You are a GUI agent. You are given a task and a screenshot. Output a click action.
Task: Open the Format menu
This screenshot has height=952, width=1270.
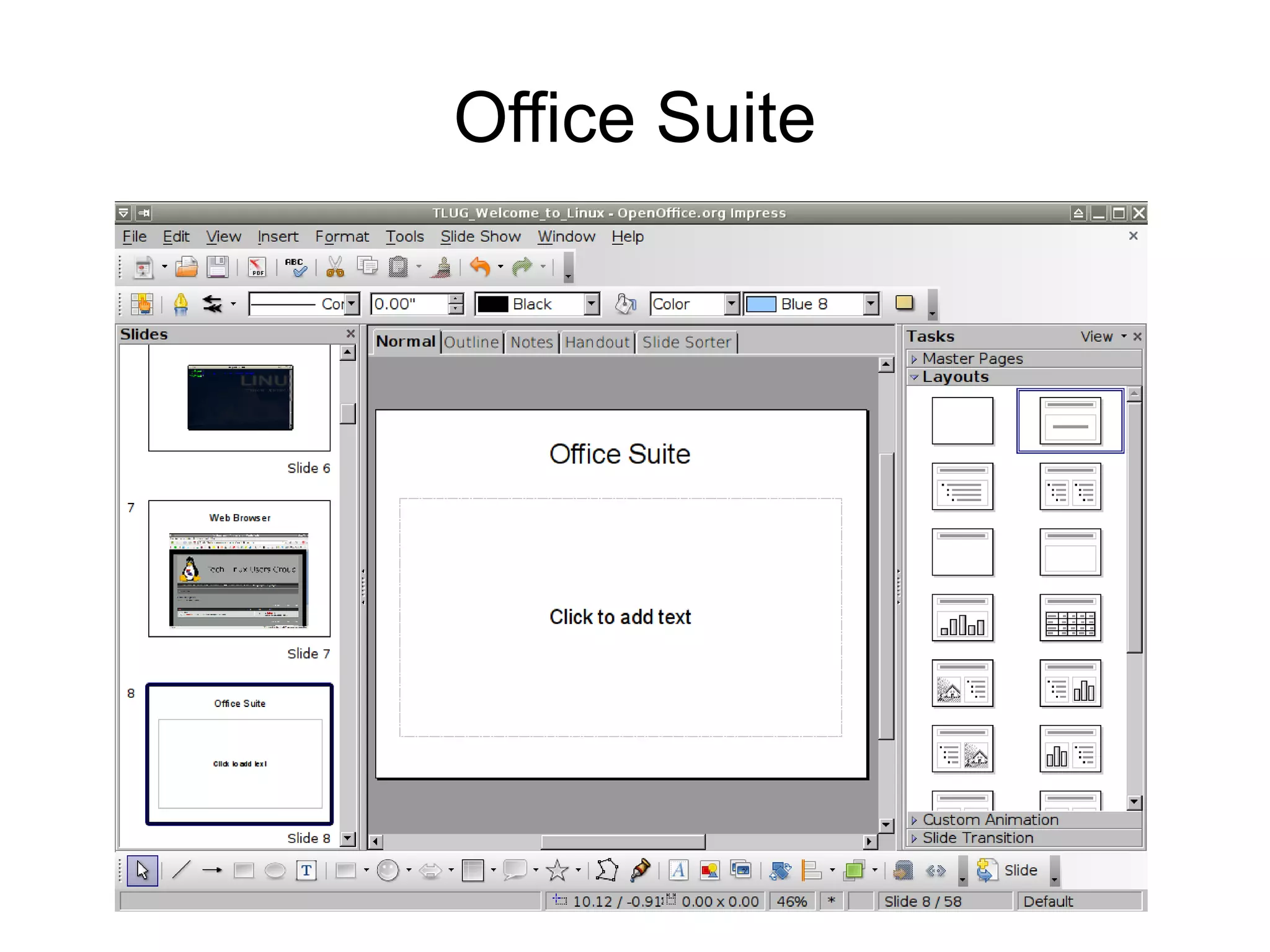tap(342, 236)
